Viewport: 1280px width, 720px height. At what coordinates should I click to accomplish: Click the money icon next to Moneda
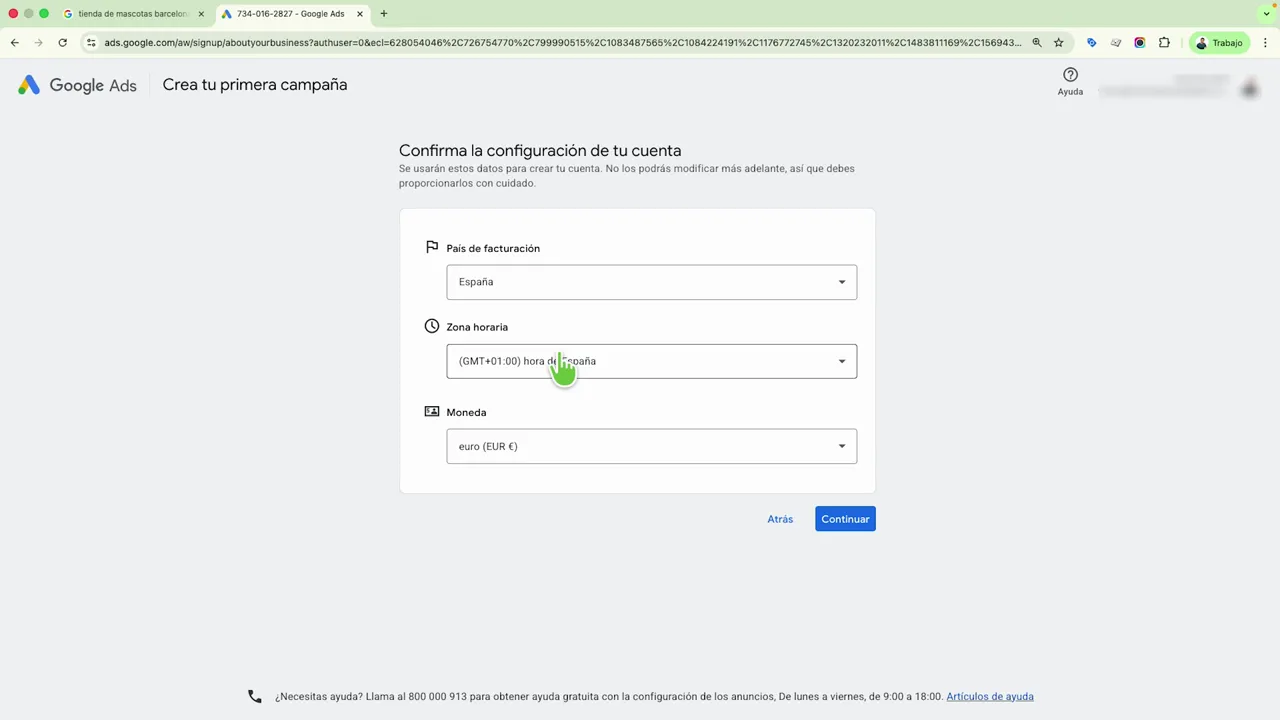pos(432,411)
